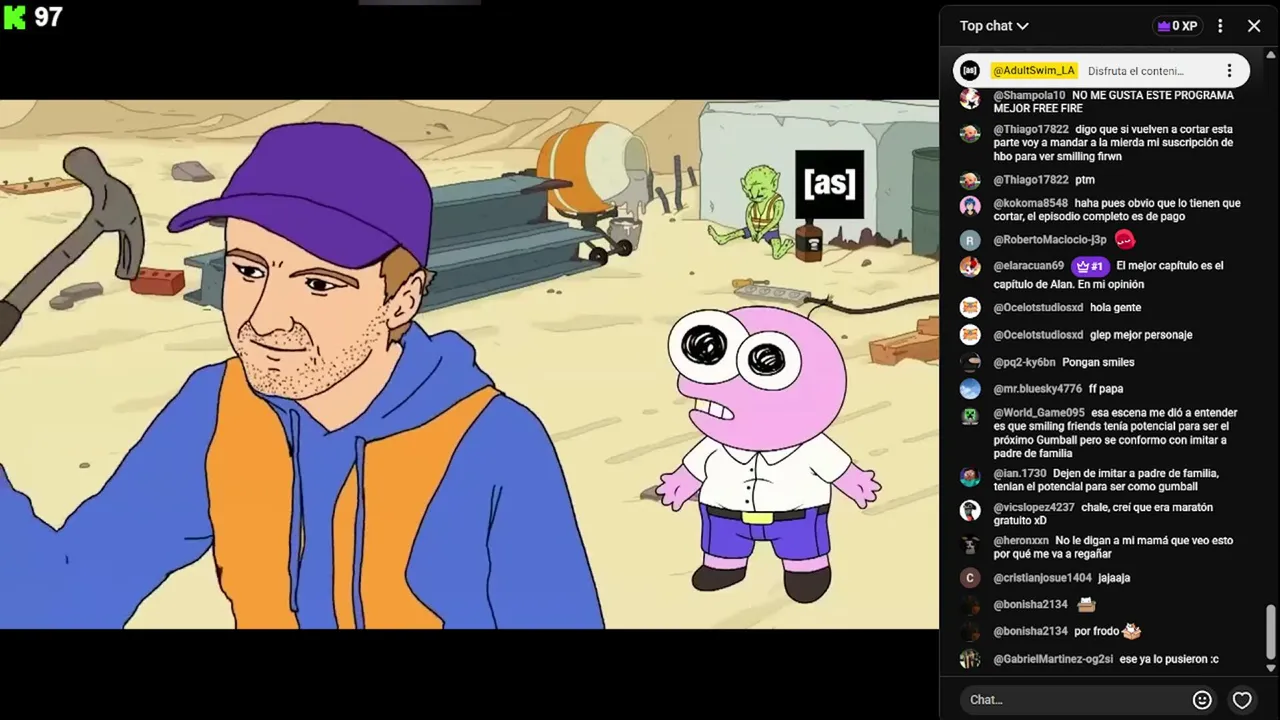Viewport: 1280px width, 720px height.
Task: Close the chat panel
Action: pyautogui.click(x=1254, y=26)
